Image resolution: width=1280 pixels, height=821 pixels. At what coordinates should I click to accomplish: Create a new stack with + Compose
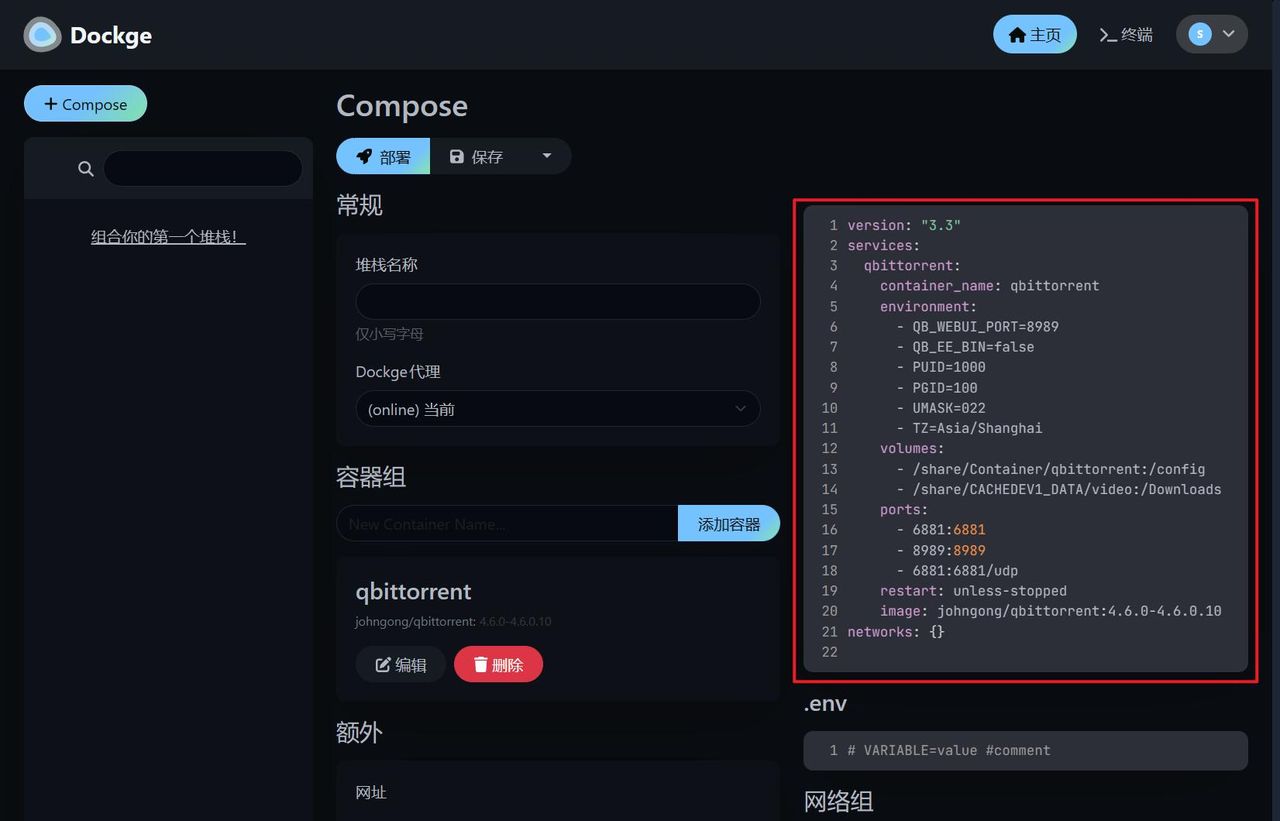[x=85, y=104]
